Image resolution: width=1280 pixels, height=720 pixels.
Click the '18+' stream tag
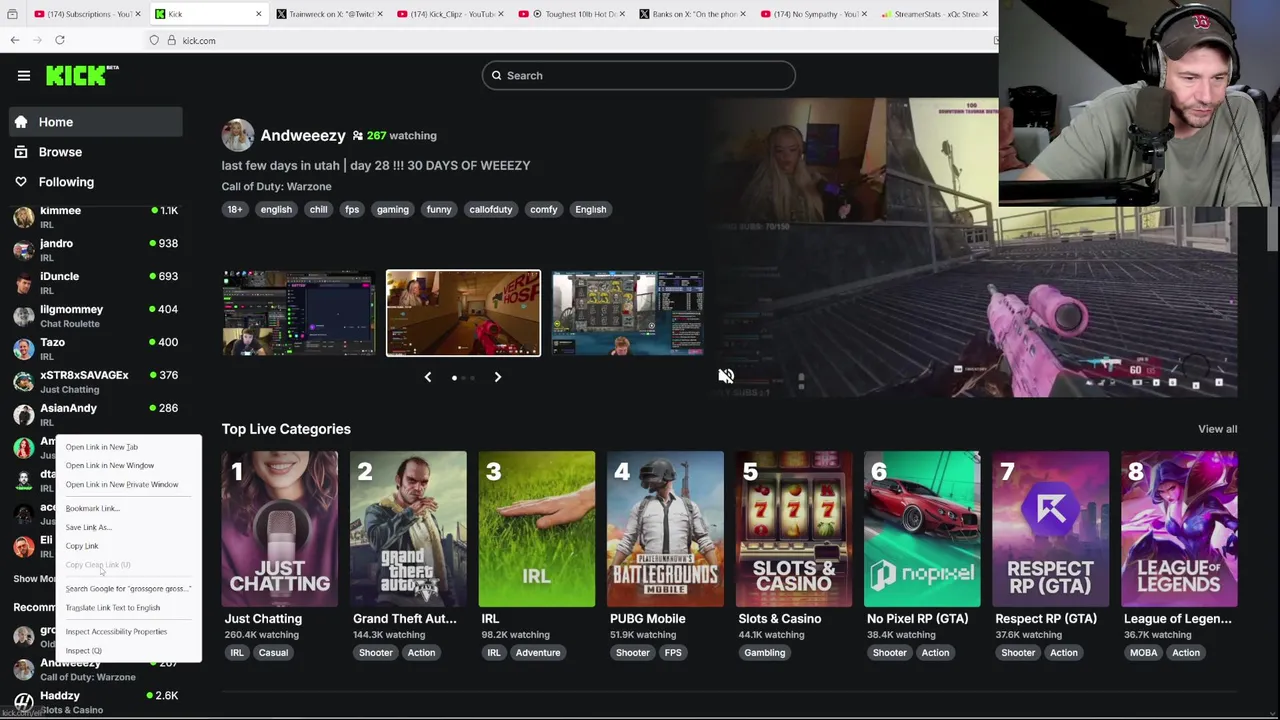click(235, 210)
